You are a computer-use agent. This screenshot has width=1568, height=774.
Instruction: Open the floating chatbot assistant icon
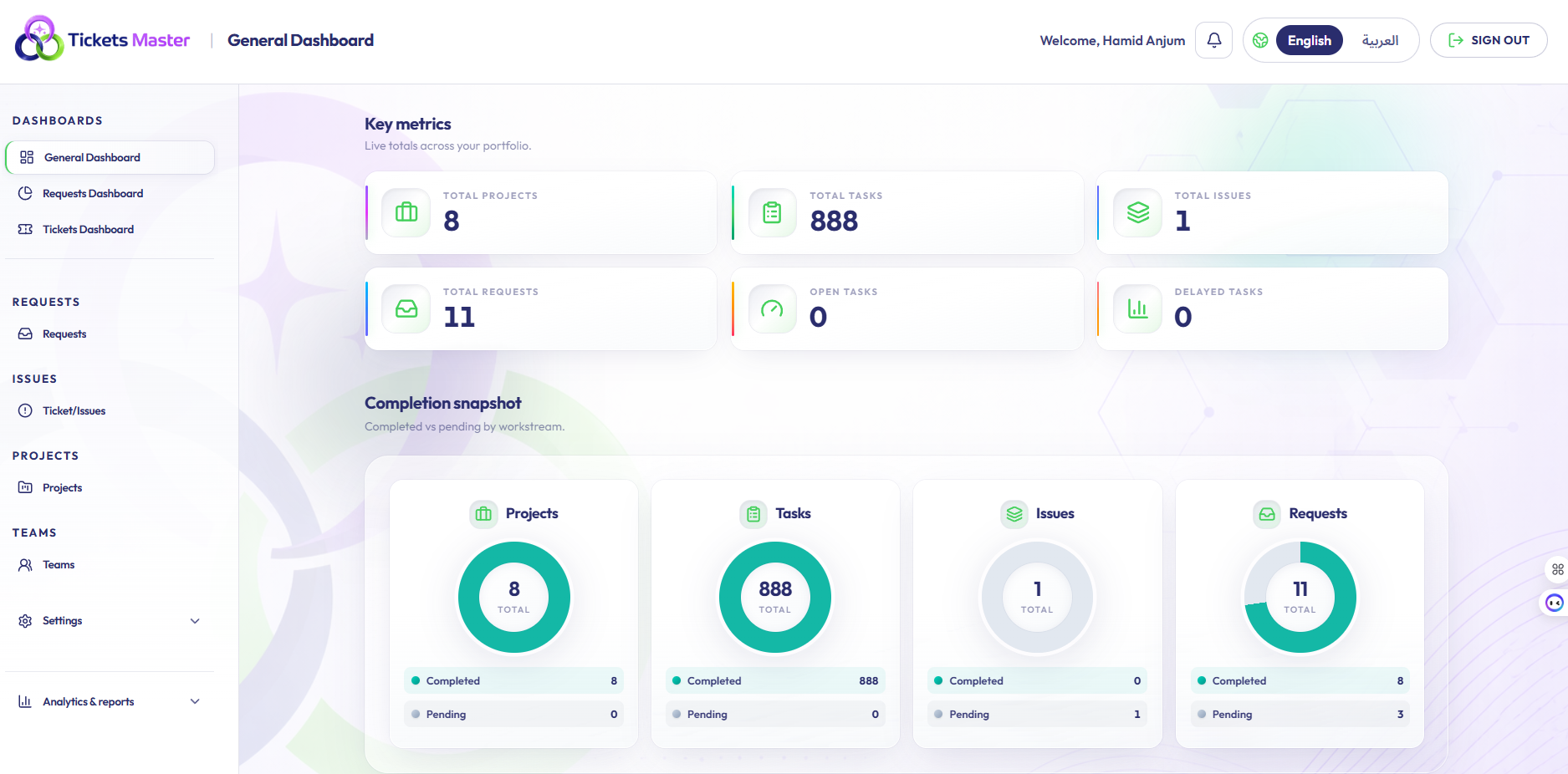click(1554, 603)
